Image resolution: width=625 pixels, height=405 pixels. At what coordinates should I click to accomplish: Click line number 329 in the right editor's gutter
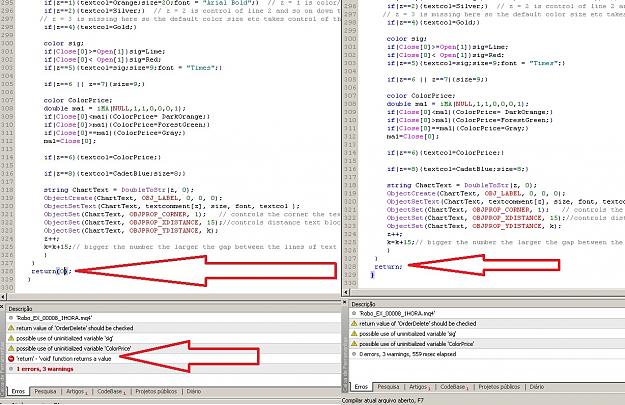coord(350,274)
